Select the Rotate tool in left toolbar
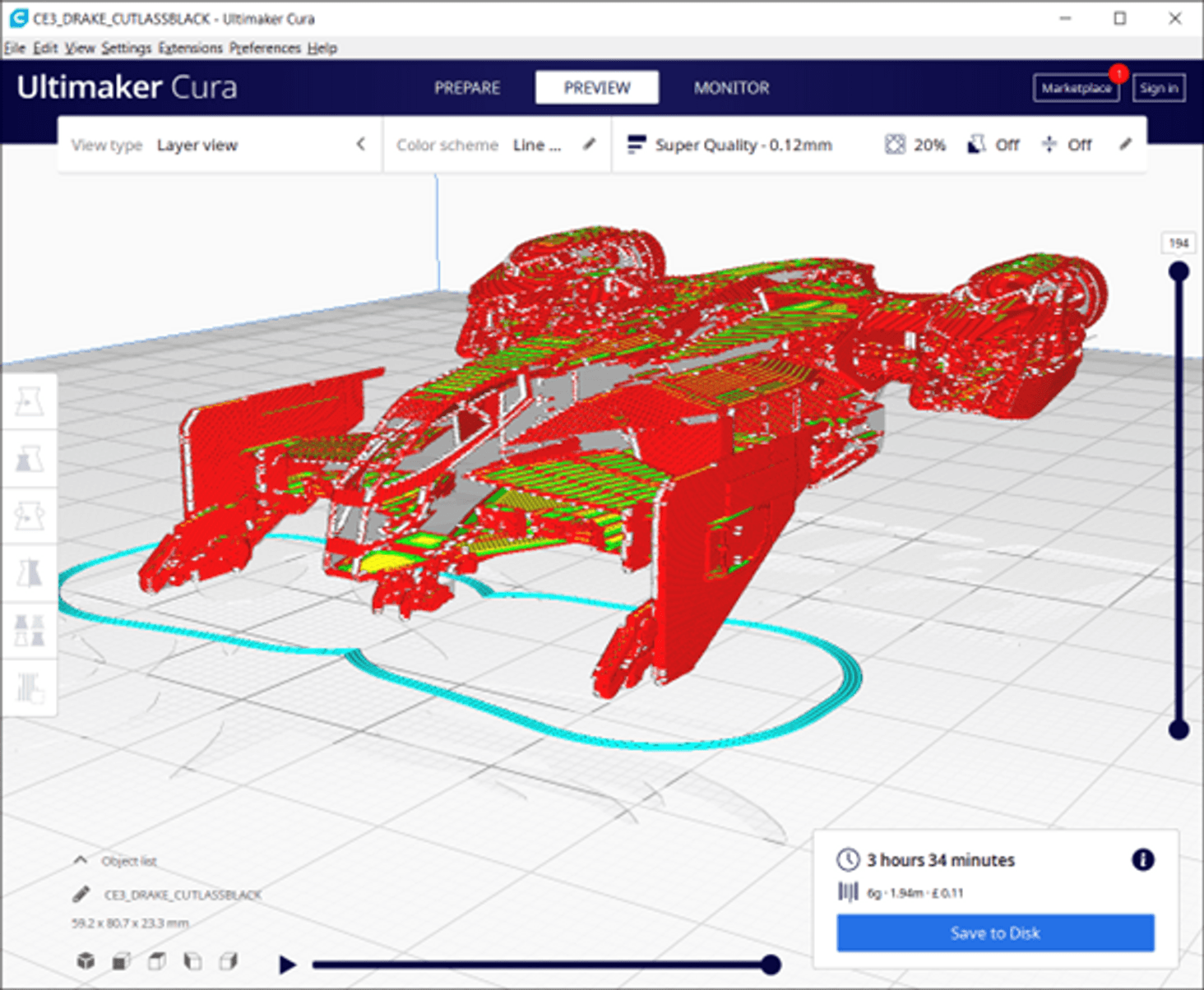The image size is (1204, 990). tap(29, 516)
